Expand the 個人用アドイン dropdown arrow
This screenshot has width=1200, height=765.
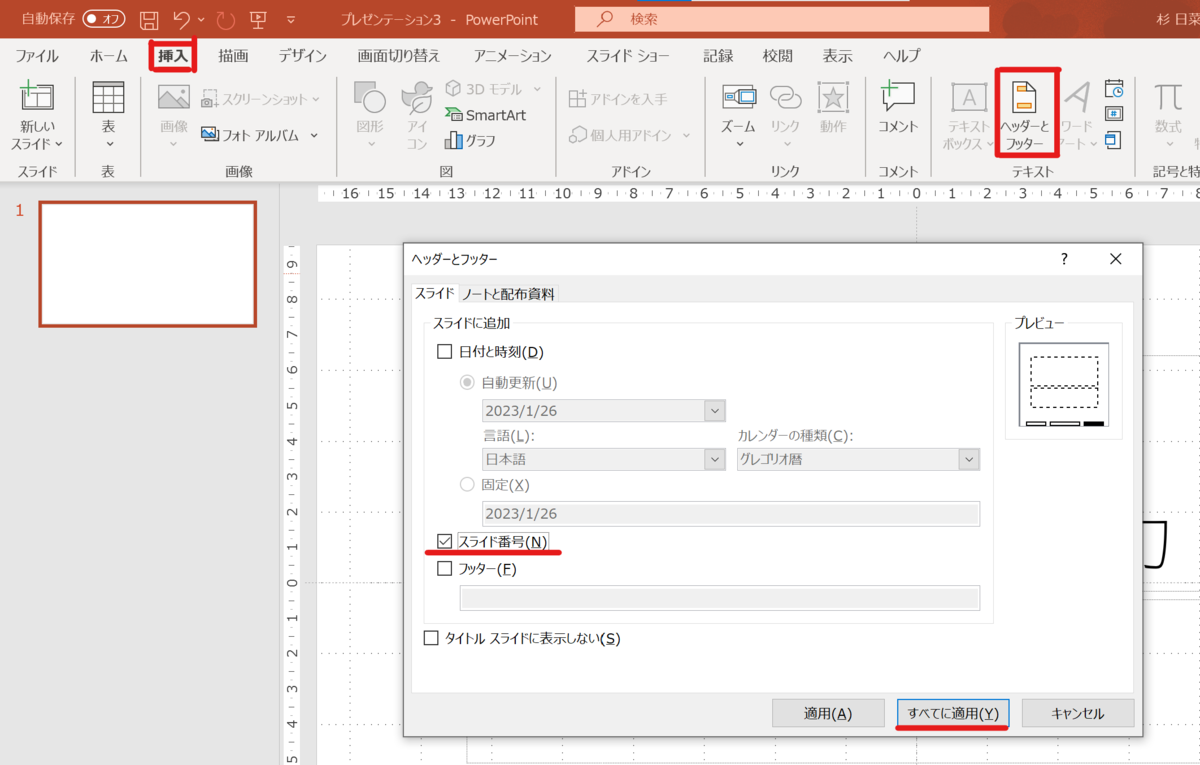686,135
